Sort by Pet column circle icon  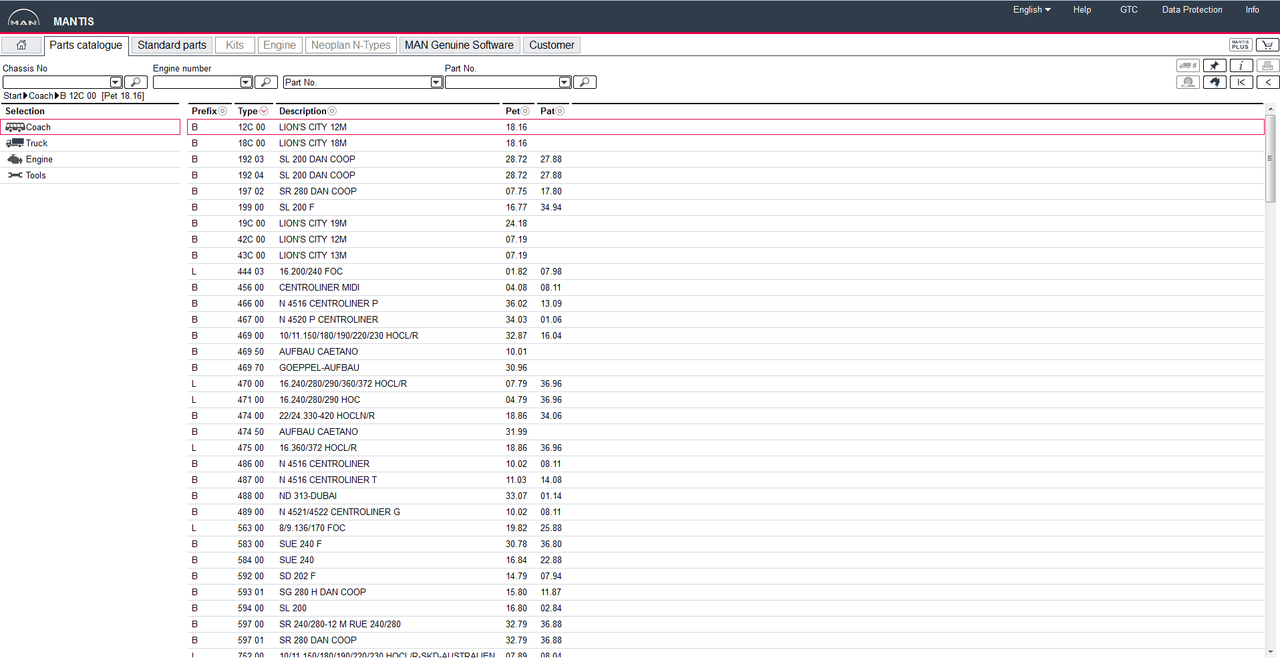click(526, 111)
